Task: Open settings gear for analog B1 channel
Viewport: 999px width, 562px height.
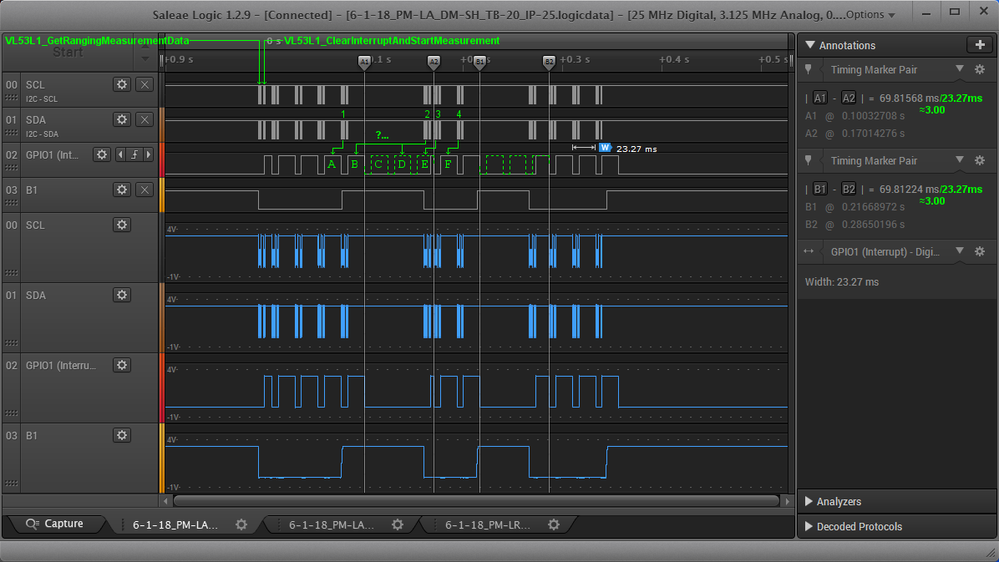Action: pos(122,435)
